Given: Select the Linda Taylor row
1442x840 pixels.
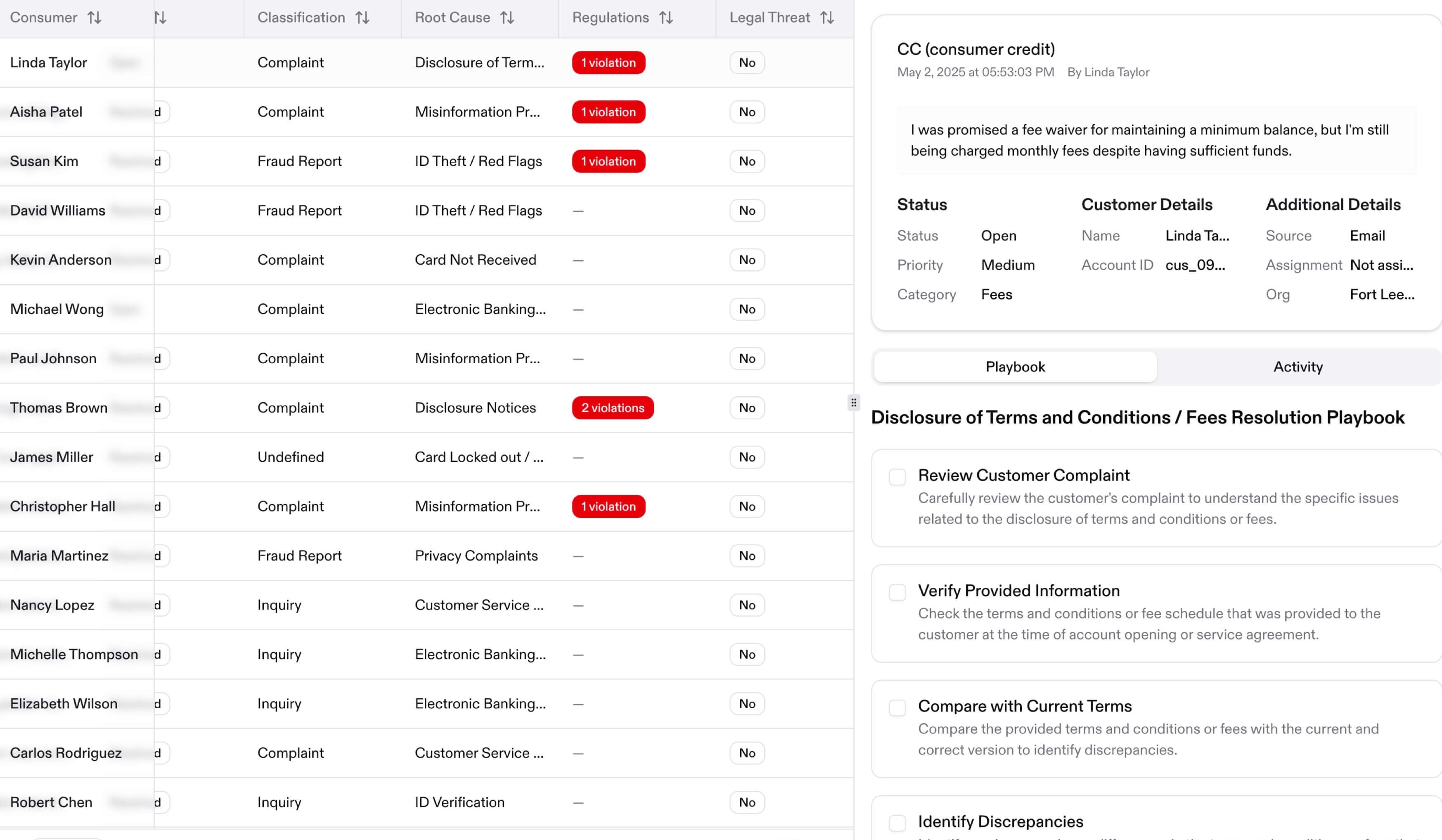Looking at the screenshot, I should (427, 63).
